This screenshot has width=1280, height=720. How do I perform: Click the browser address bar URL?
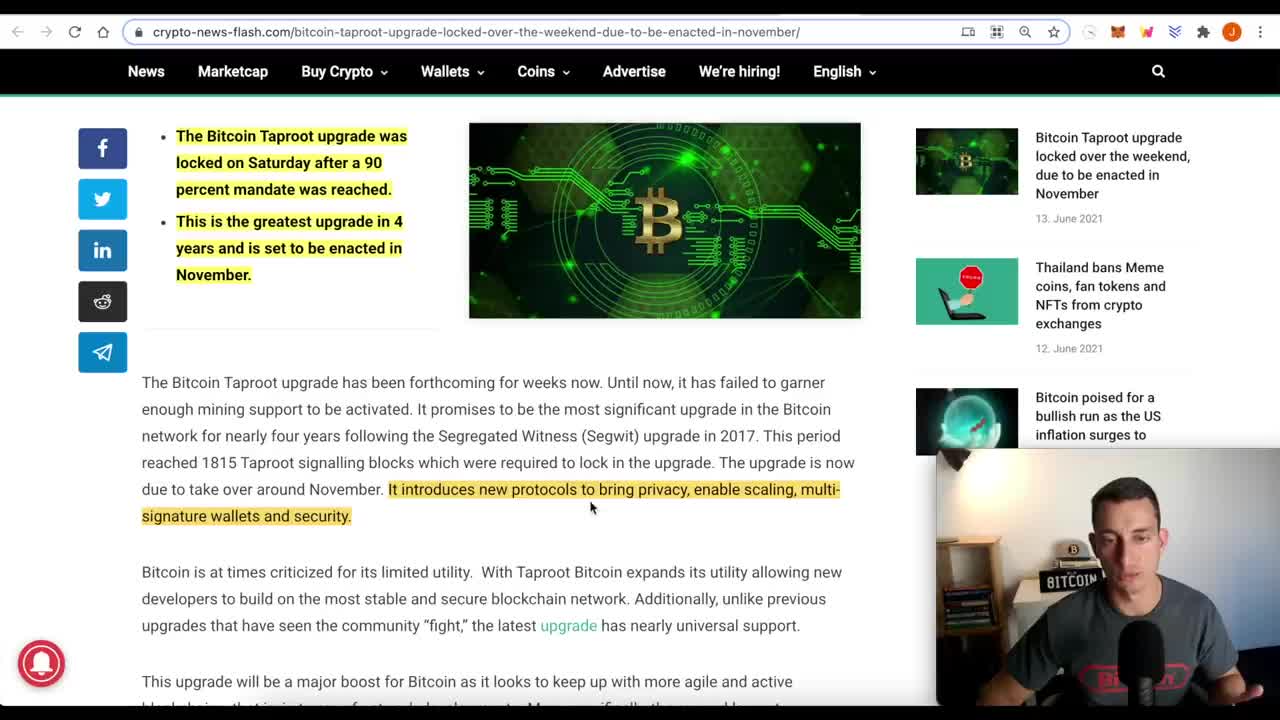click(x=476, y=32)
